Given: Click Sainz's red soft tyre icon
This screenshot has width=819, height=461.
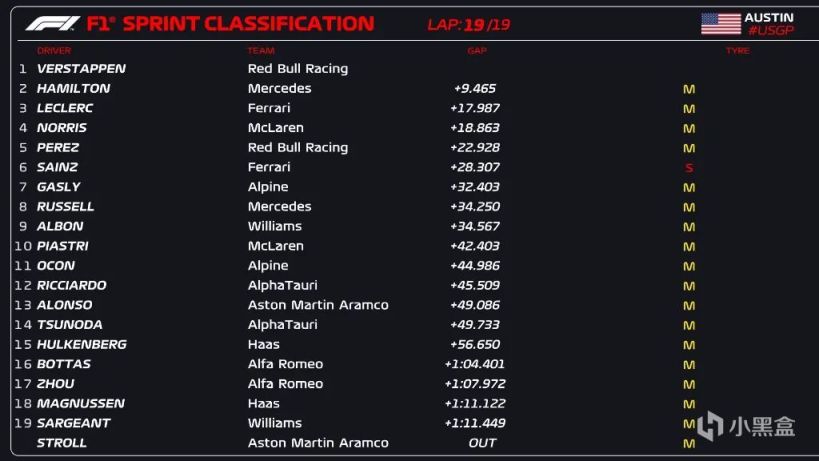Looking at the screenshot, I should [x=689, y=168].
